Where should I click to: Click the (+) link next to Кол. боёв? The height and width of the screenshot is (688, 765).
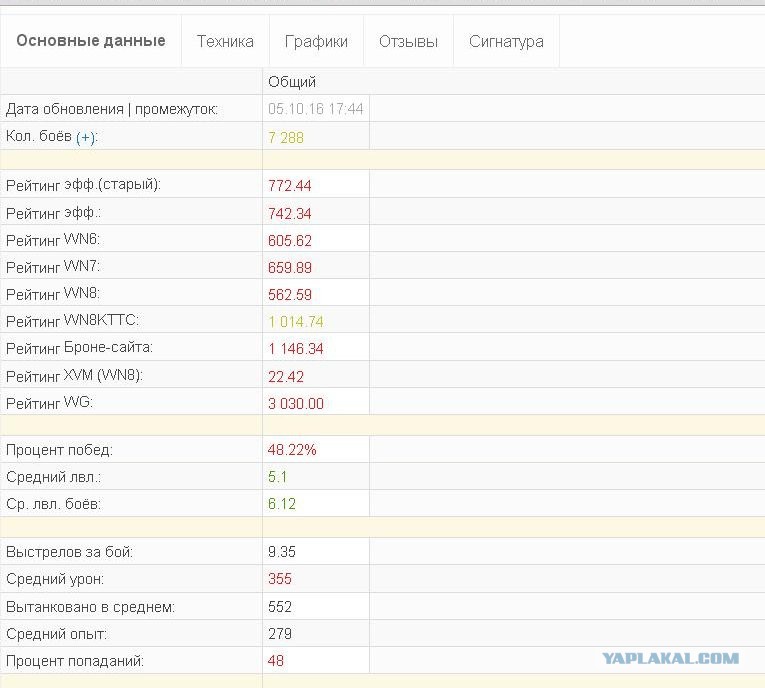pos(86,138)
